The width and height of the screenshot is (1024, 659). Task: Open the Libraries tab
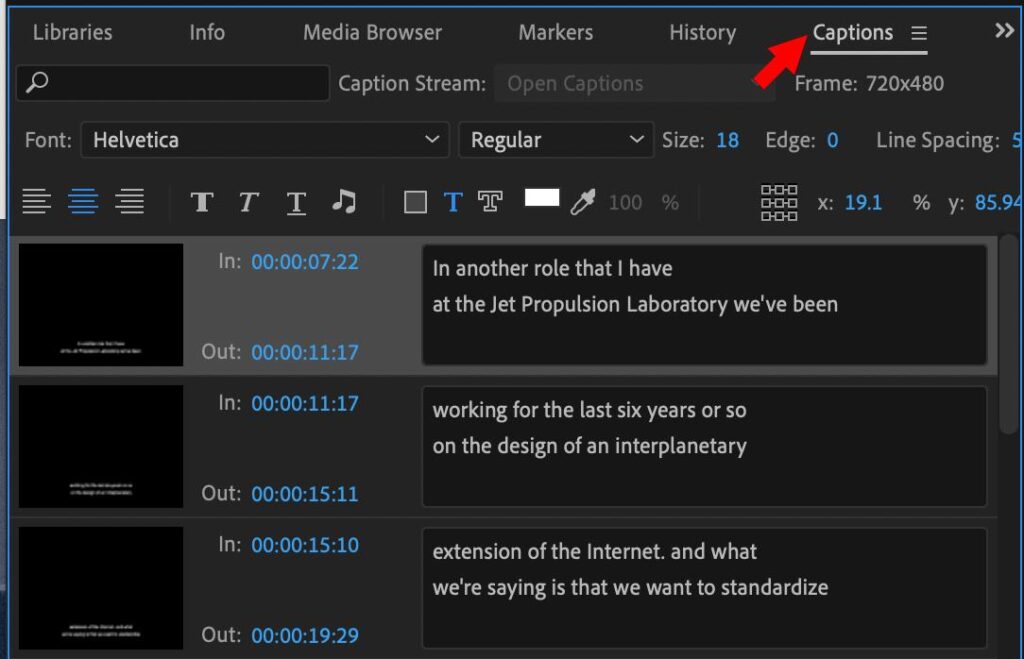point(72,32)
